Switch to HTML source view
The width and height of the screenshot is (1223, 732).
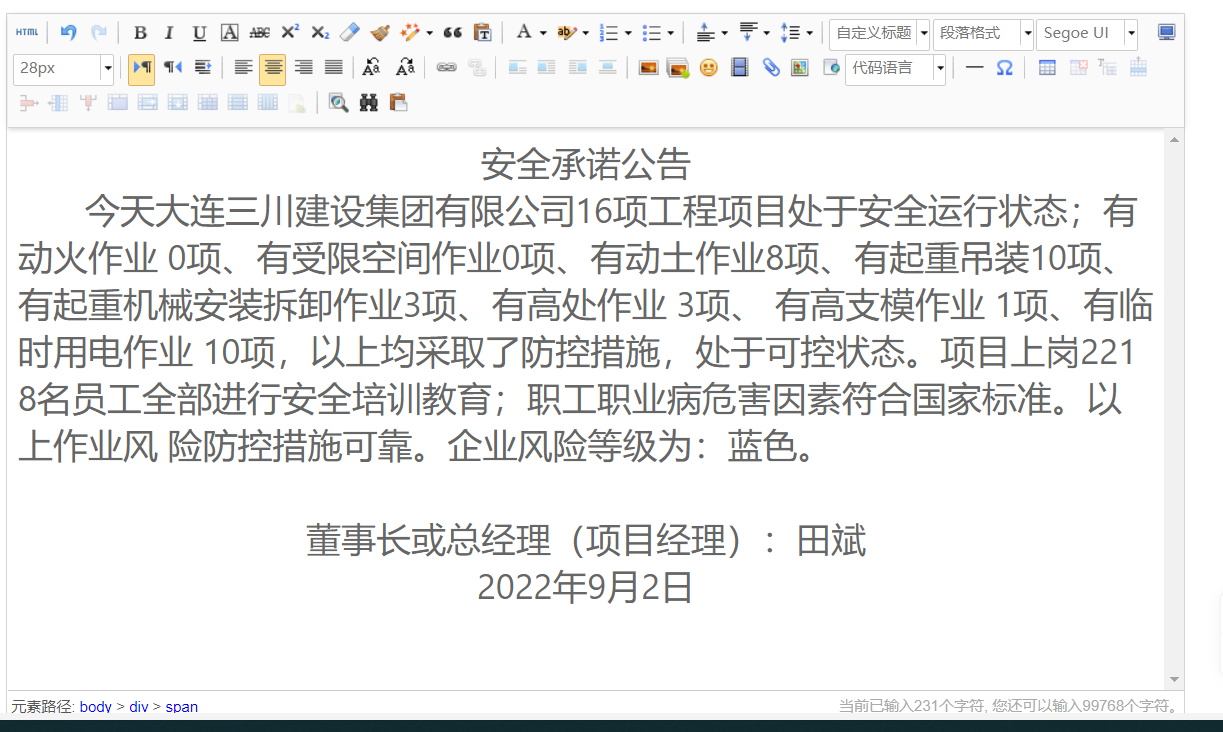pyautogui.click(x=27, y=32)
